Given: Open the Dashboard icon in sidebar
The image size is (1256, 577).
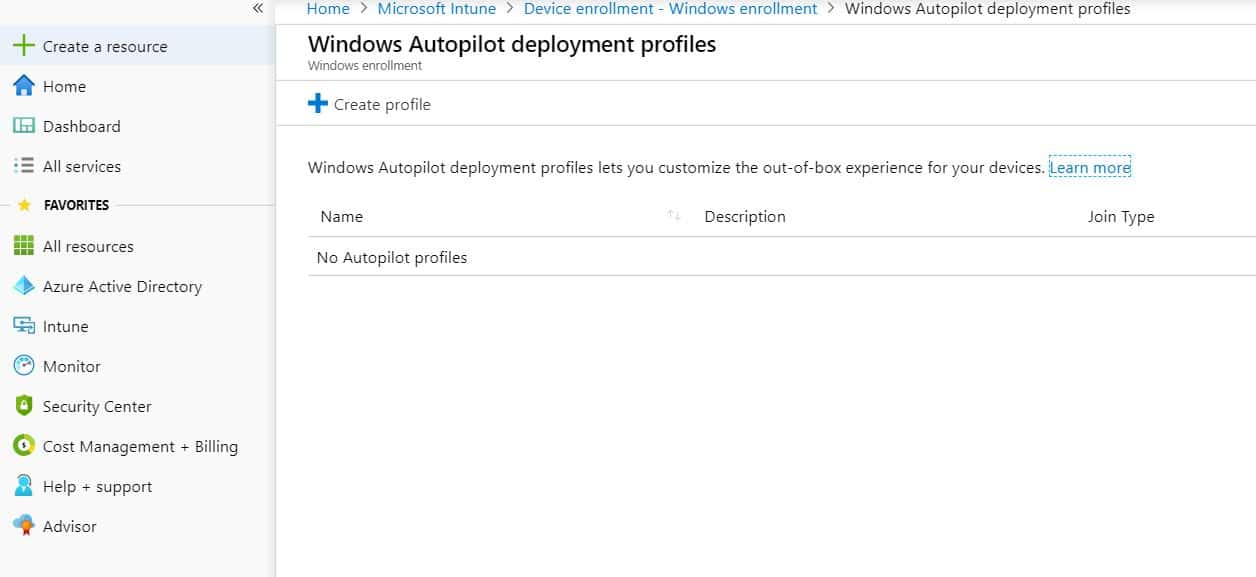Looking at the screenshot, I should tap(24, 126).
